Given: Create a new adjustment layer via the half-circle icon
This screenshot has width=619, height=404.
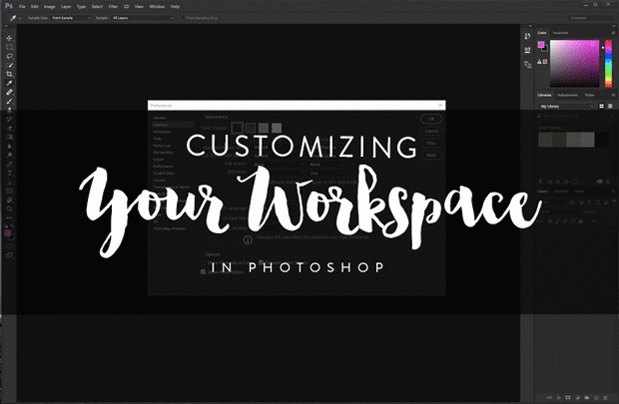Looking at the screenshot, I should tap(578, 398).
